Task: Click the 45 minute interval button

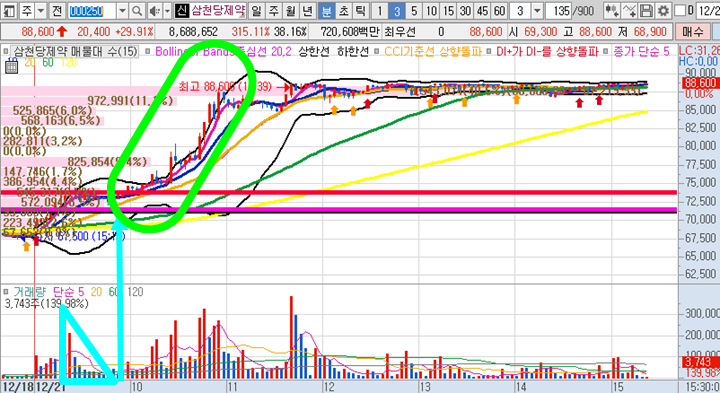Action: pyautogui.click(x=483, y=10)
